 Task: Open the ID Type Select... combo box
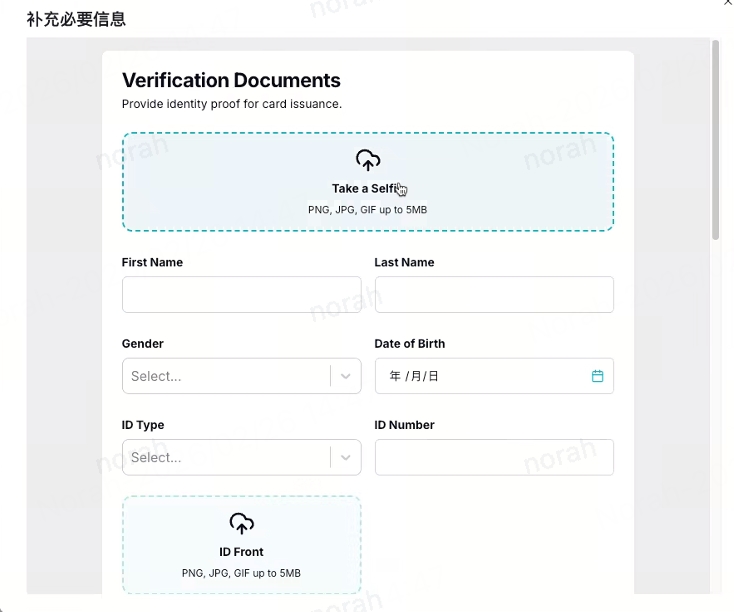(x=242, y=457)
